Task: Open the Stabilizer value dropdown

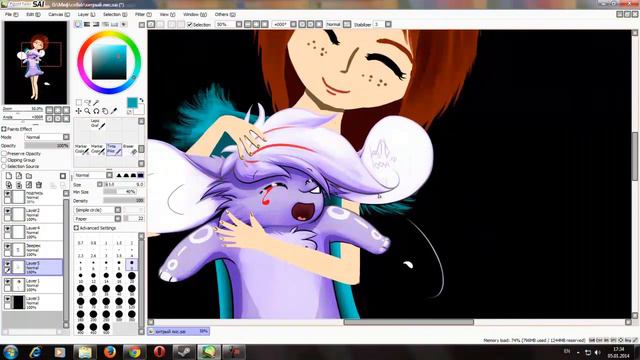Action: pyautogui.click(x=388, y=24)
